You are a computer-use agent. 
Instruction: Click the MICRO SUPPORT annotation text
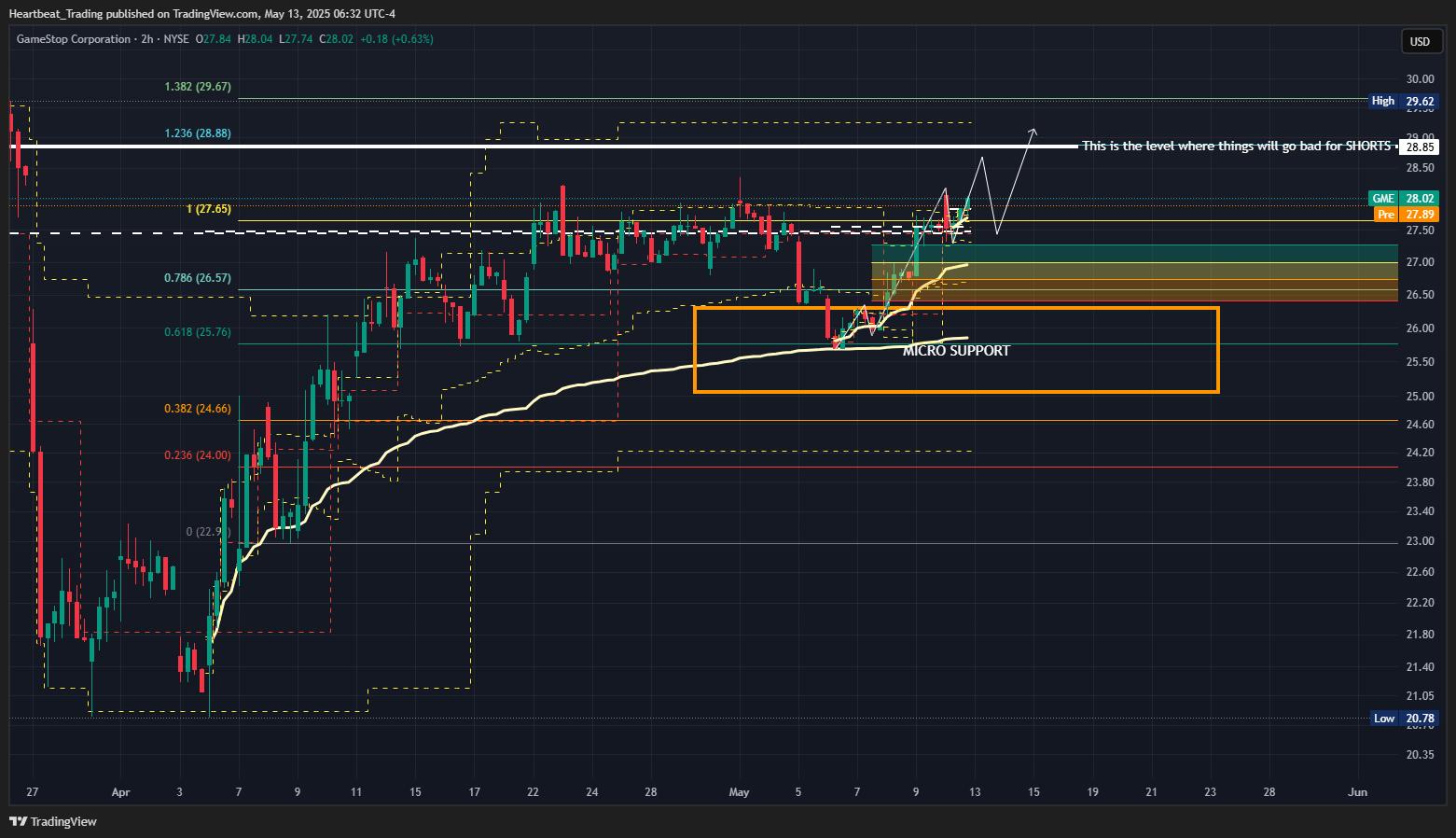click(x=956, y=351)
